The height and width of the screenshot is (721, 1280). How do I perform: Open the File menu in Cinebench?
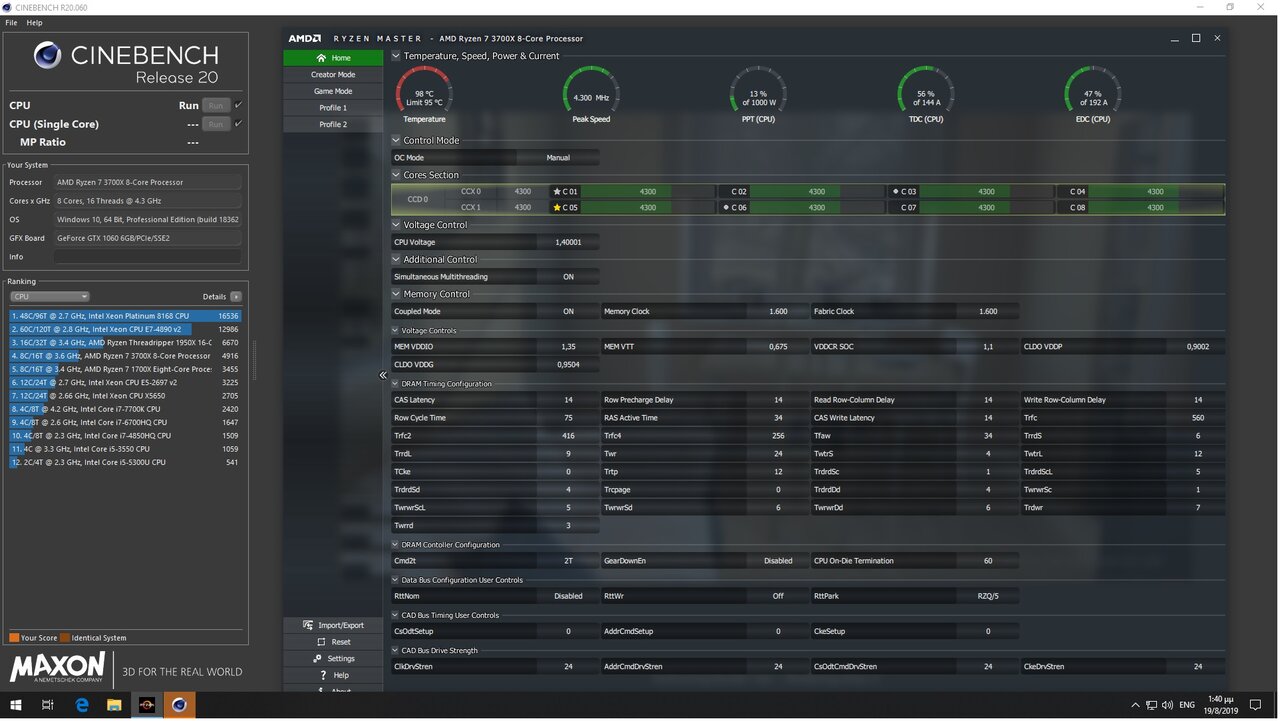pyautogui.click(x=11, y=22)
